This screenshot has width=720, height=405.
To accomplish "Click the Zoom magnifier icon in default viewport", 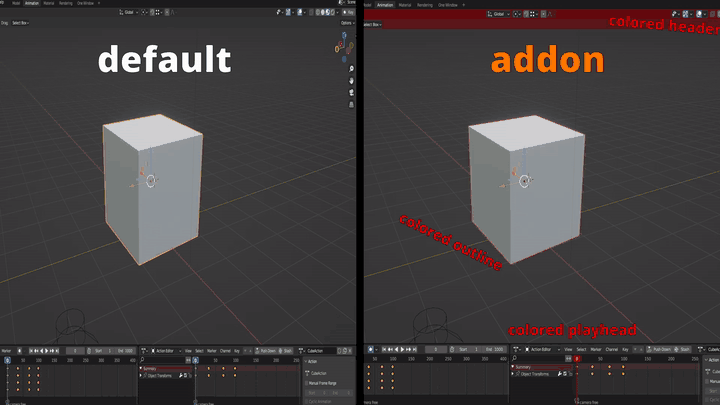I will click(x=351, y=67).
